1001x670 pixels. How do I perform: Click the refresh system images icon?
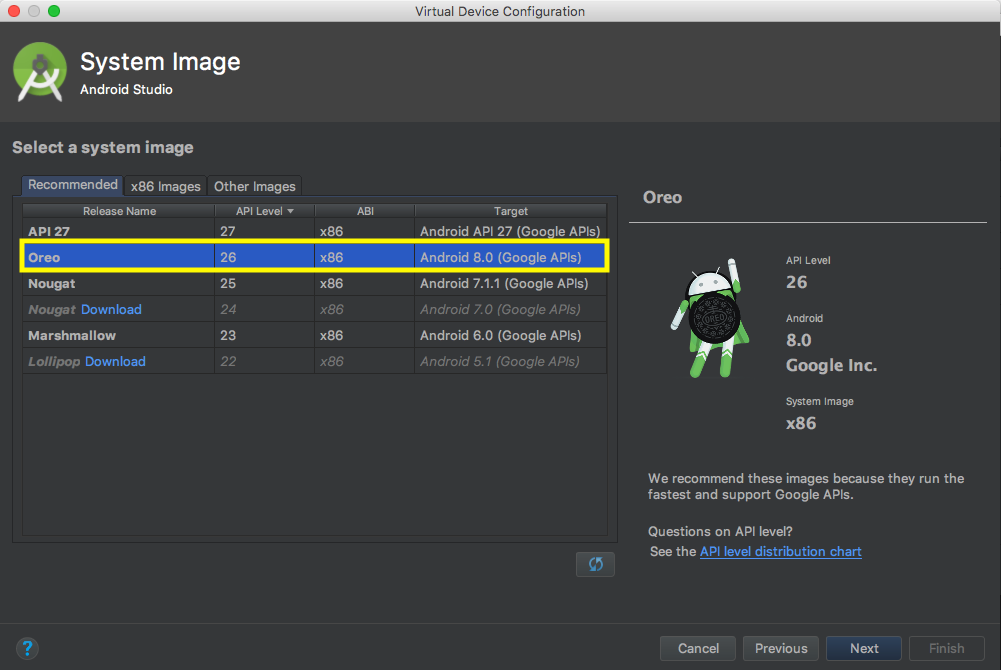coord(595,564)
